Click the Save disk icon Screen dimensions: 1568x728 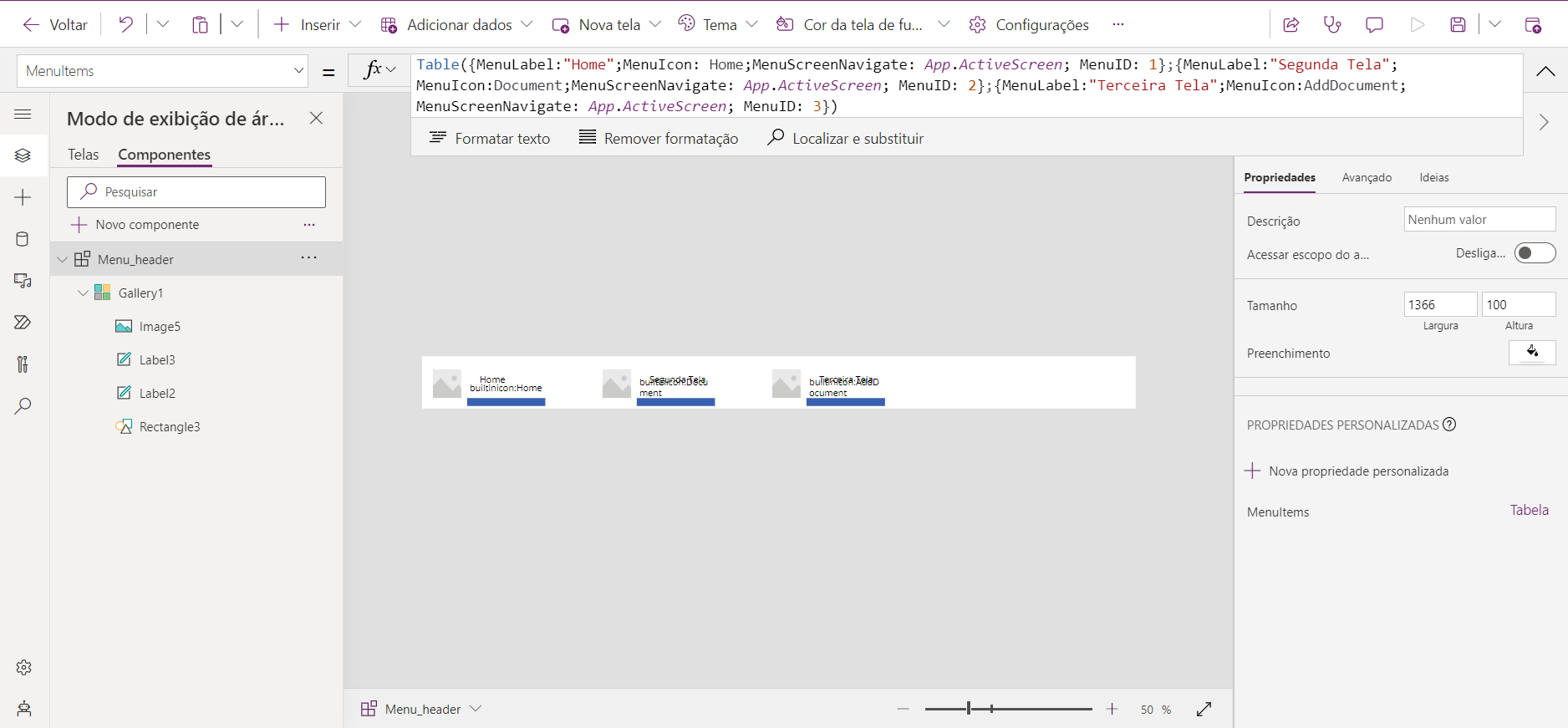point(1458,24)
